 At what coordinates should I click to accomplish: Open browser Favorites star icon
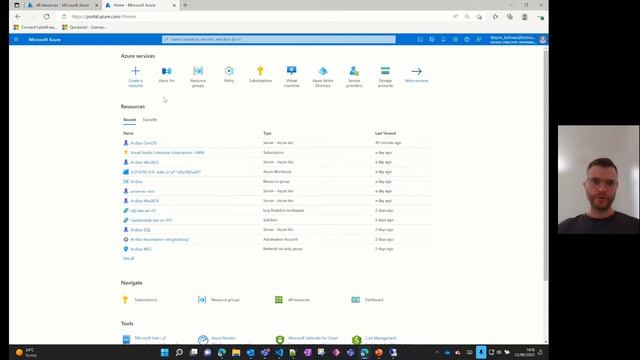click(495, 17)
